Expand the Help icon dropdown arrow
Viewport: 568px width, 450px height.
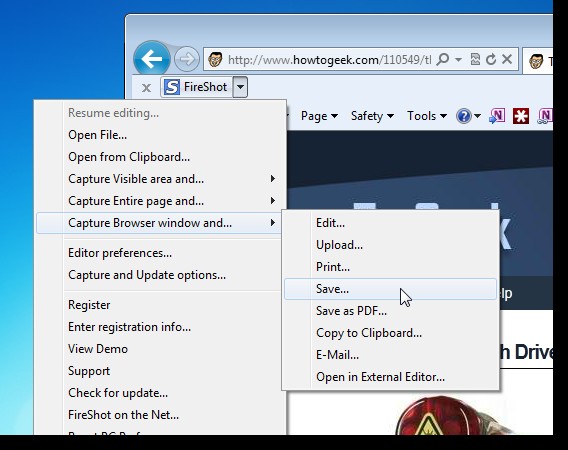[477, 116]
